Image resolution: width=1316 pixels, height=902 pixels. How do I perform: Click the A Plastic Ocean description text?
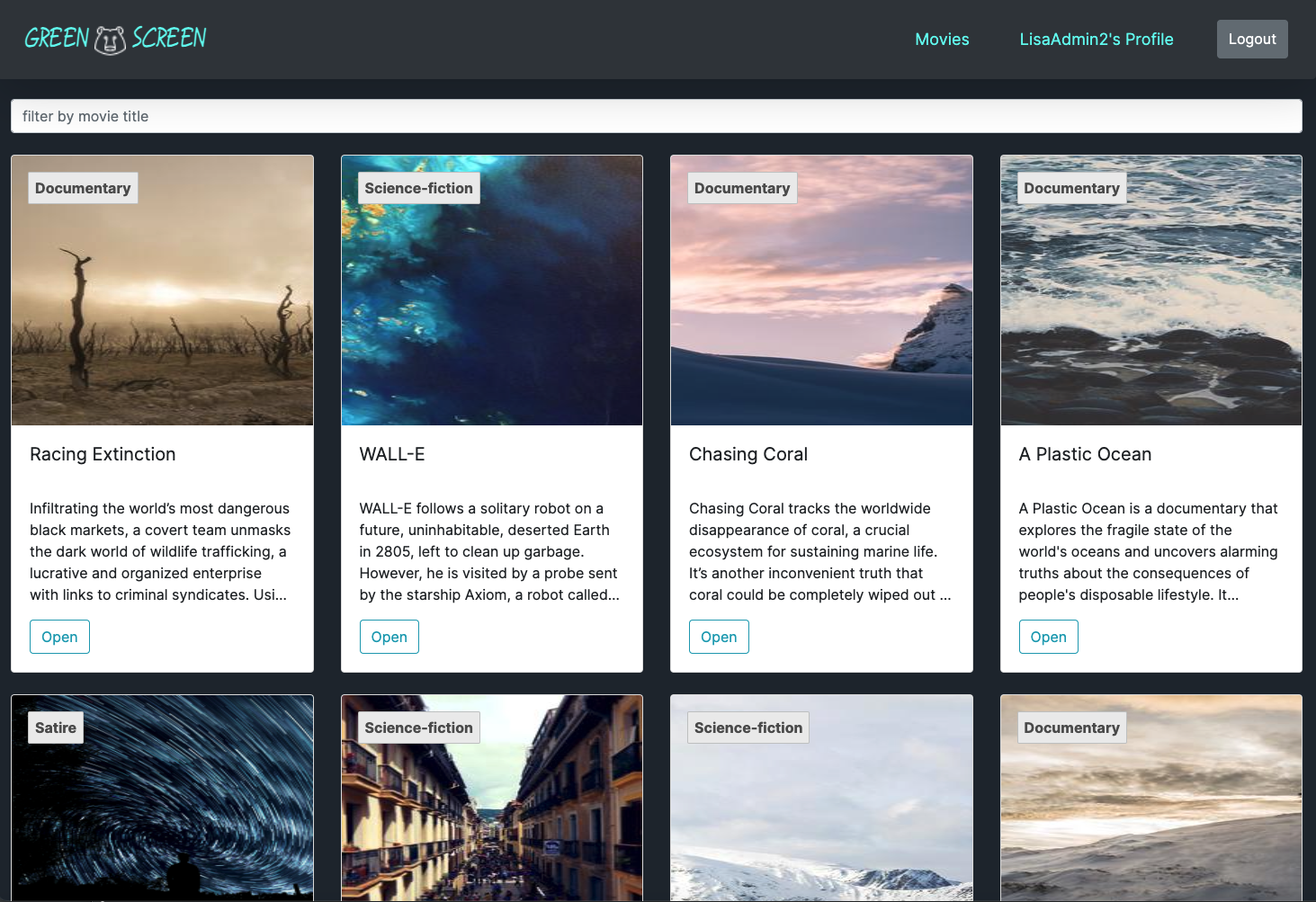pos(1149,551)
